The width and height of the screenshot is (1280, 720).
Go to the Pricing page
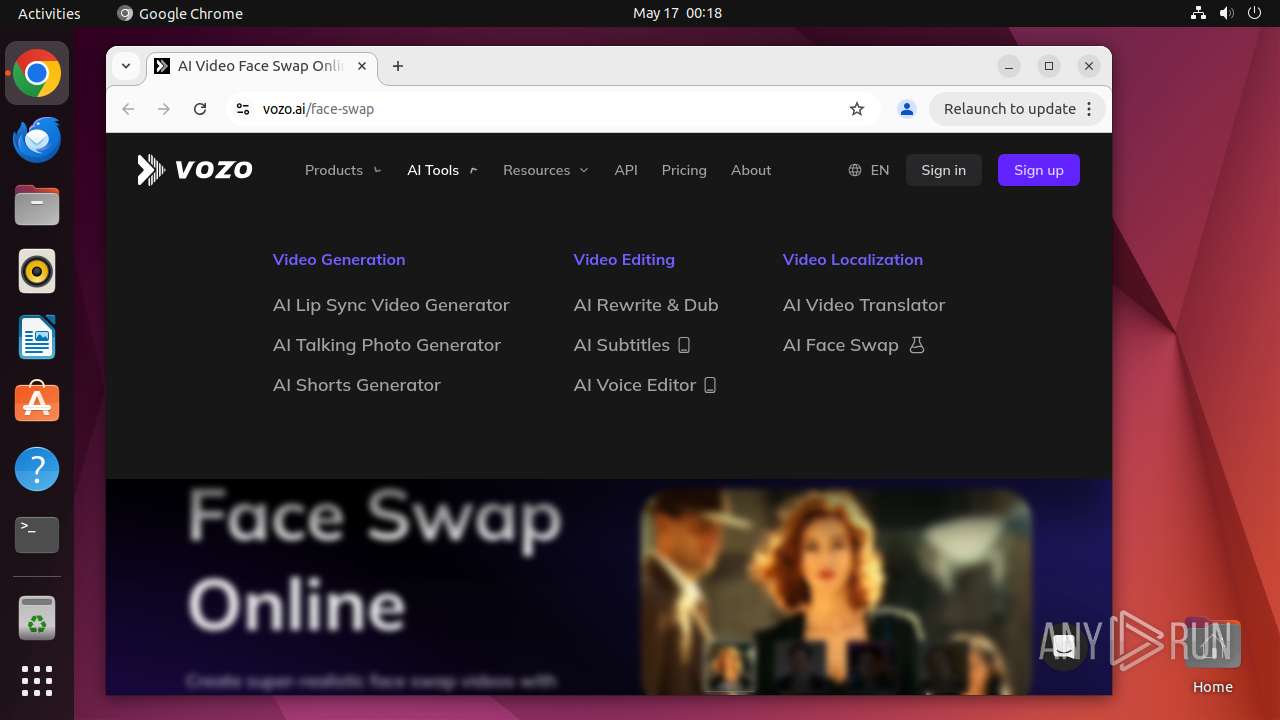(684, 170)
